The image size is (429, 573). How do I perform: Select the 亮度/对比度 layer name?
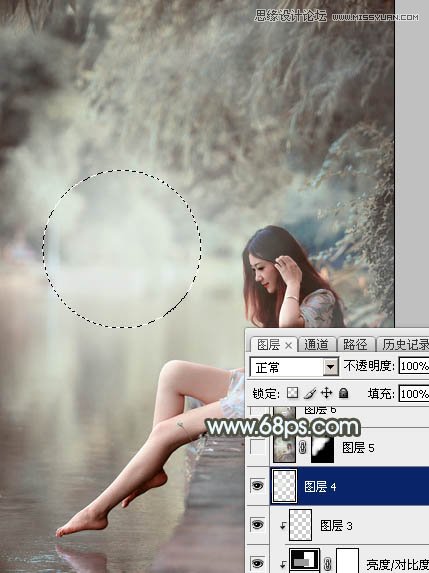click(x=398, y=565)
